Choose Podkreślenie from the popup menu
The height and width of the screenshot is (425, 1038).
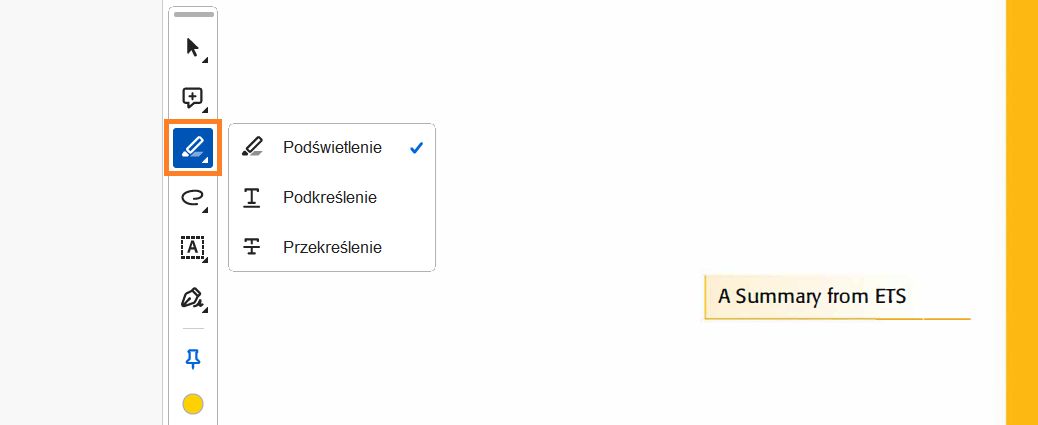coord(329,197)
